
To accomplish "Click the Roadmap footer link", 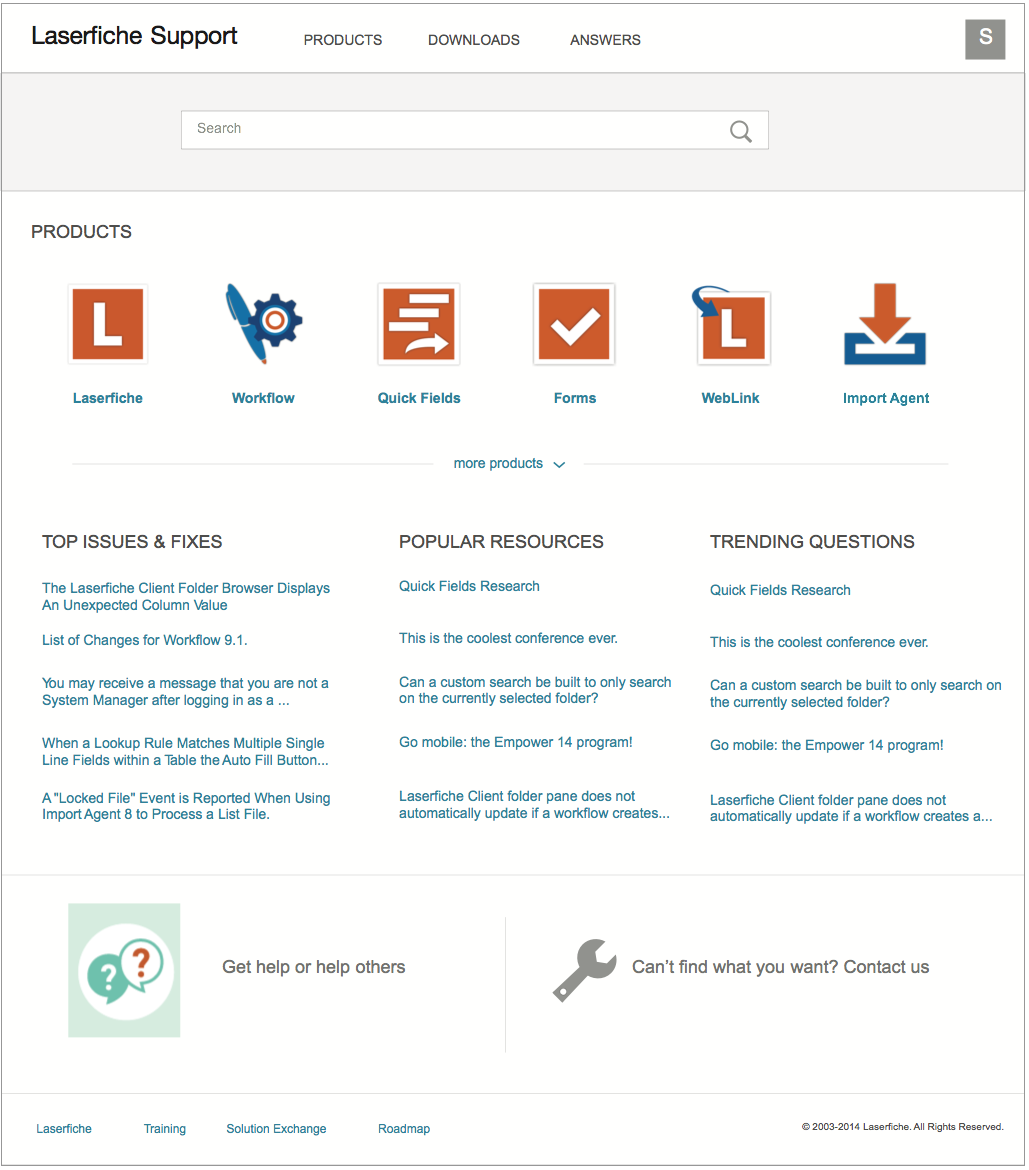I will (x=404, y=1129).
